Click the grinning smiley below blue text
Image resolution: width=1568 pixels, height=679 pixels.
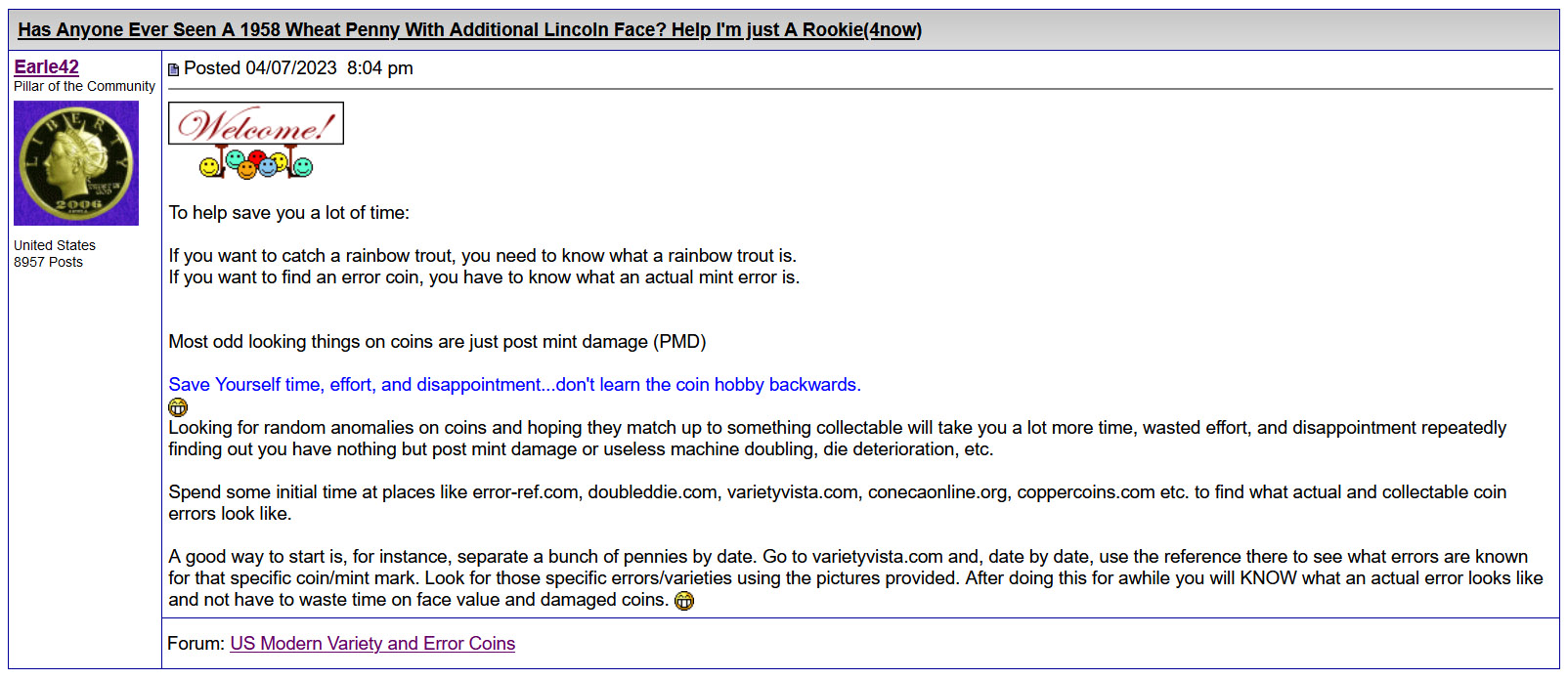point(178,406)
